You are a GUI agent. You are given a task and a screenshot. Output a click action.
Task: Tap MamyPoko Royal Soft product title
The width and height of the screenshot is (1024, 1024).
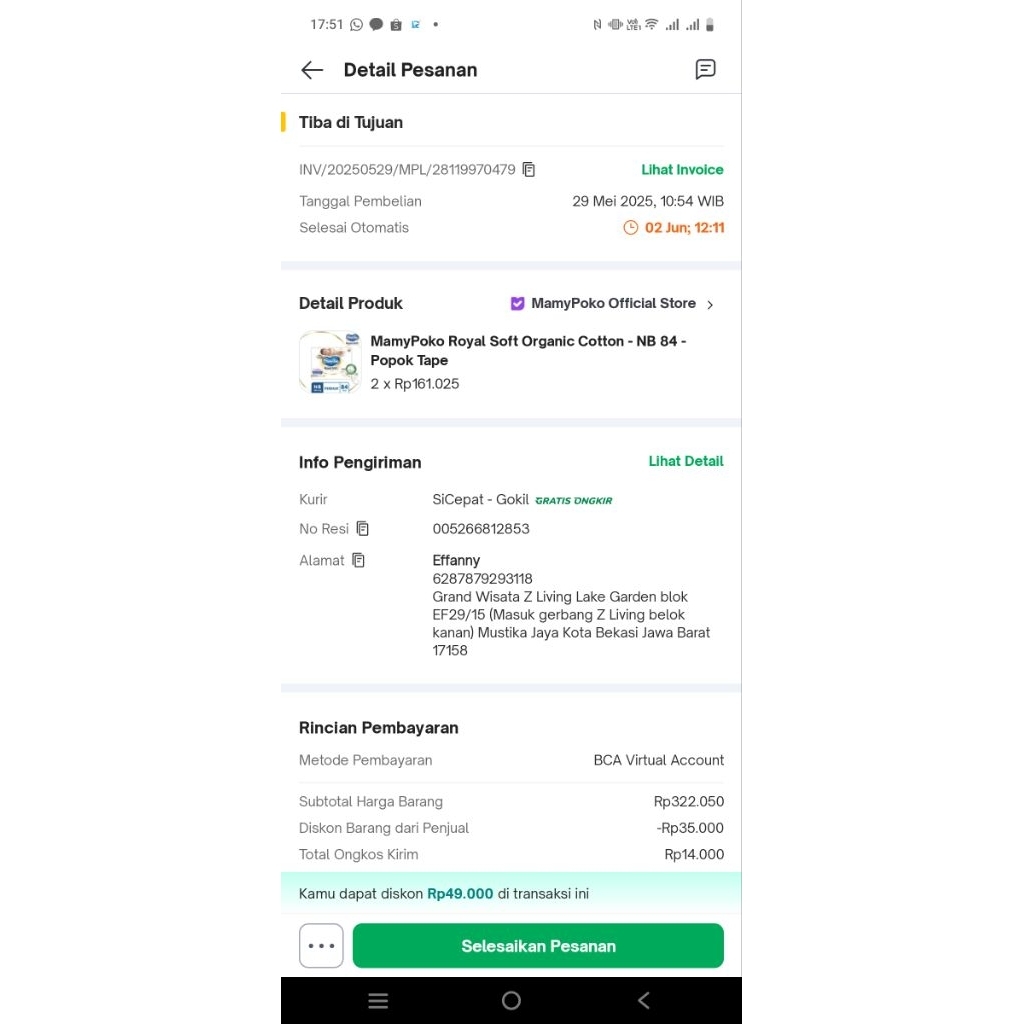tap(528, 351)
